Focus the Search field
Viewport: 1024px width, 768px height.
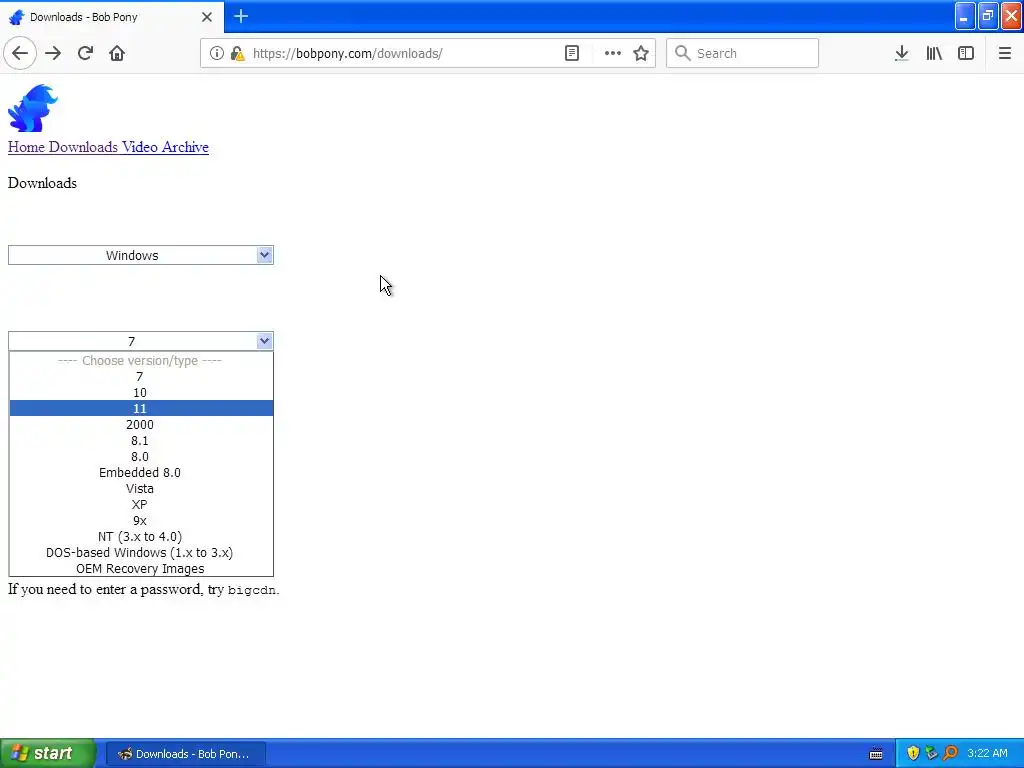[742, 54]
